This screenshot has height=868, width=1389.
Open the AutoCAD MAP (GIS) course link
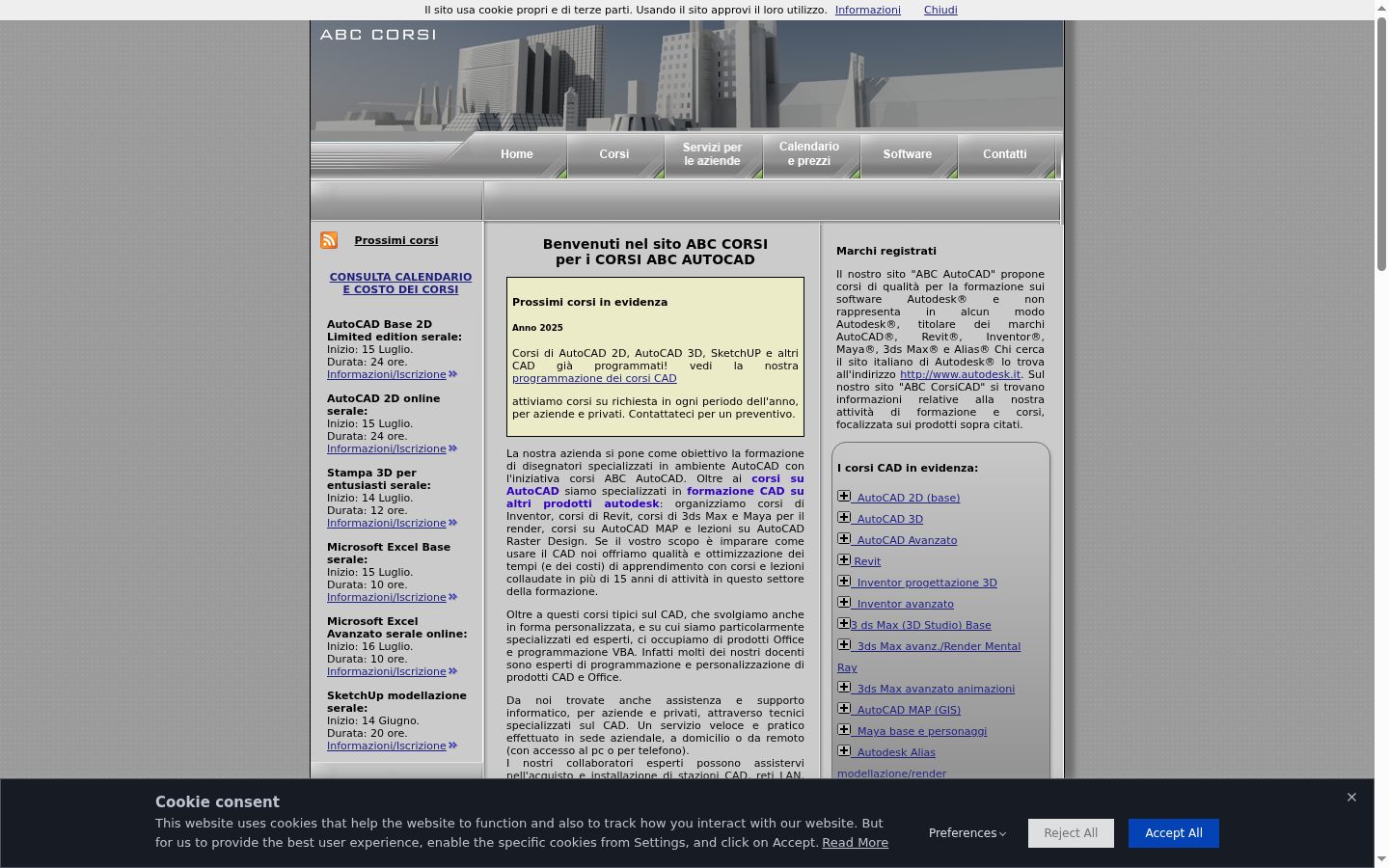[x=909, y=710]
